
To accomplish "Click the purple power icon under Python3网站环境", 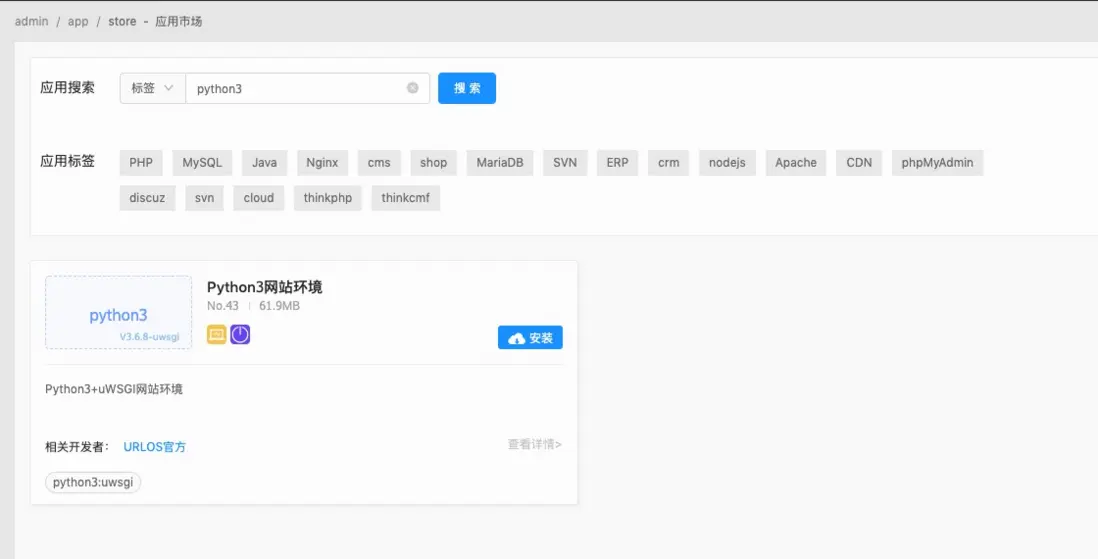I will pyautogui.click(x=240, y=335).
